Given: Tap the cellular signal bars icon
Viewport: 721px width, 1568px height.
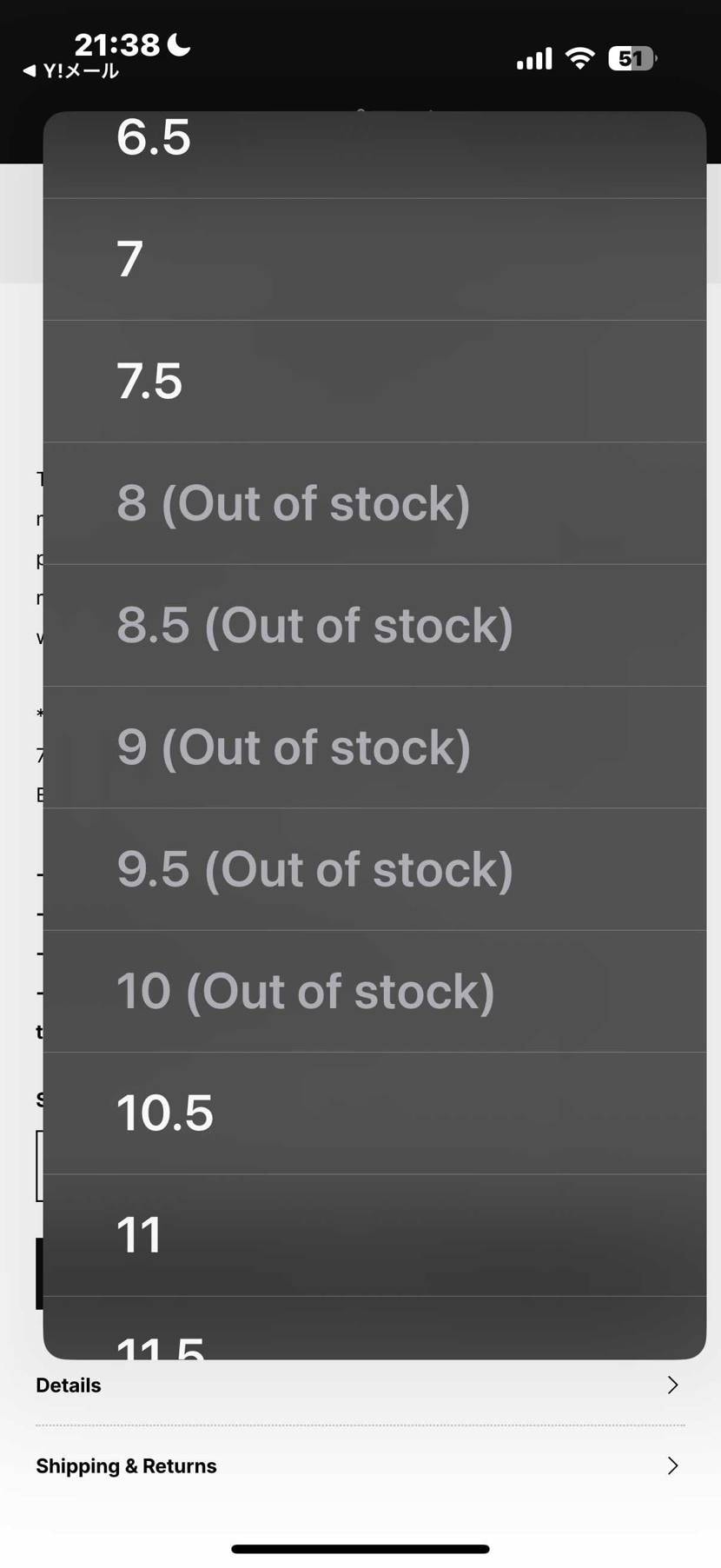Looking at the screenshot, I should (534, 59).
